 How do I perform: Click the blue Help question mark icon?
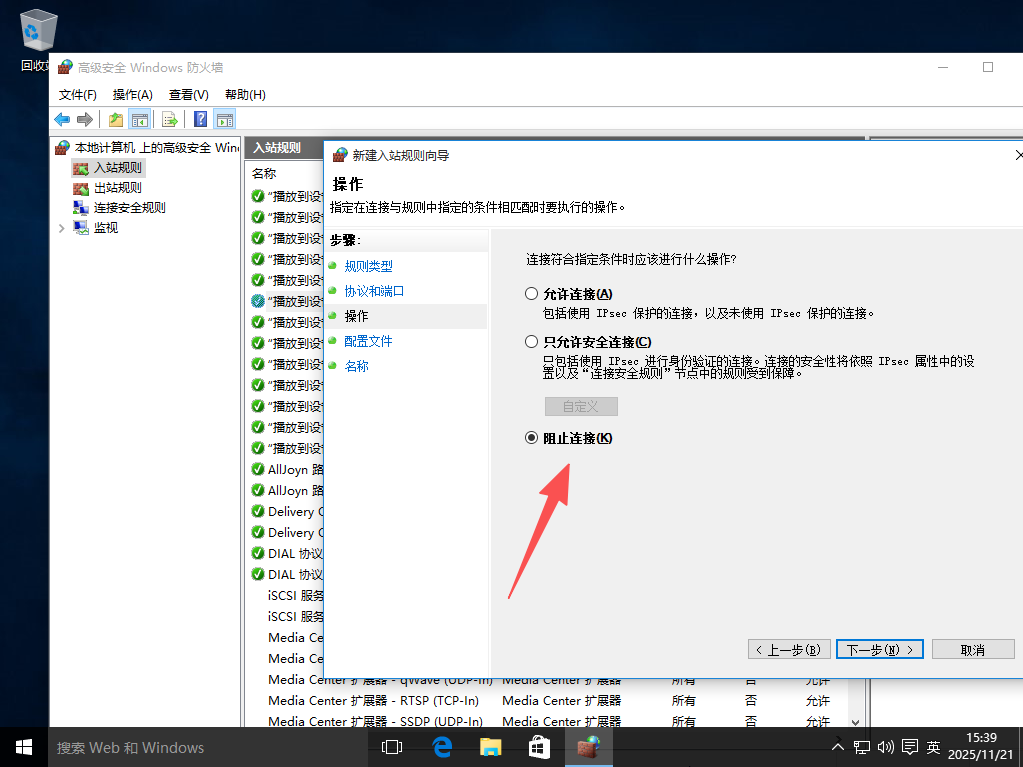click(x=201, y=119)
